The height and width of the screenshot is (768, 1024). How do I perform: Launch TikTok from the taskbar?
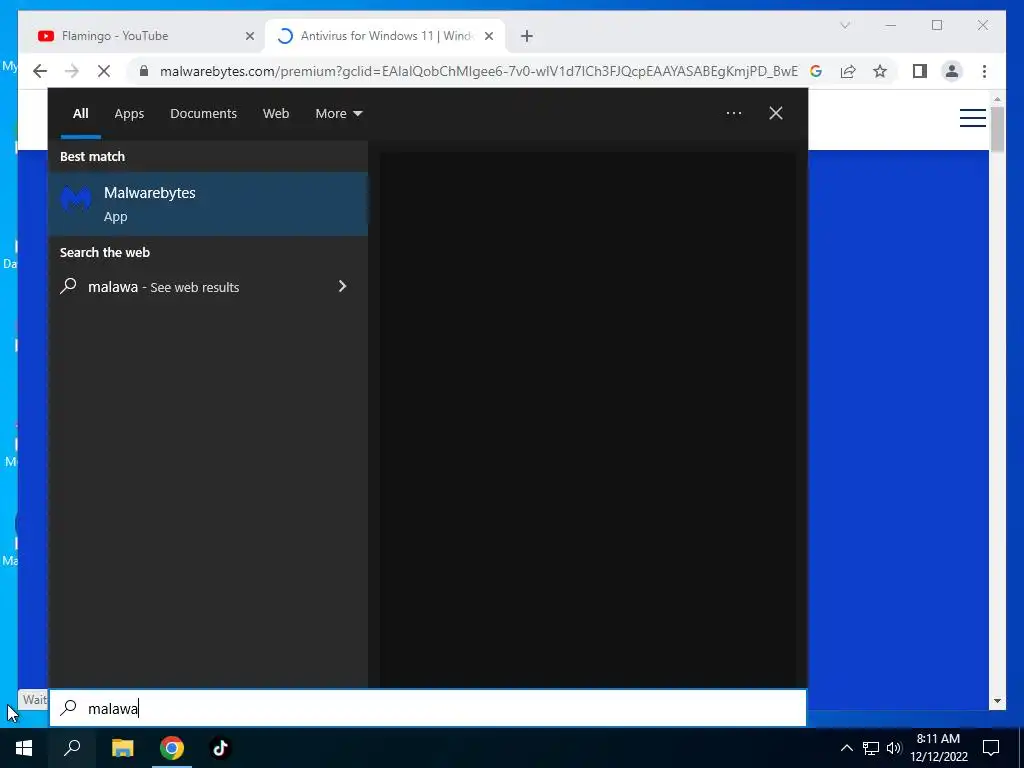[221, 748]
